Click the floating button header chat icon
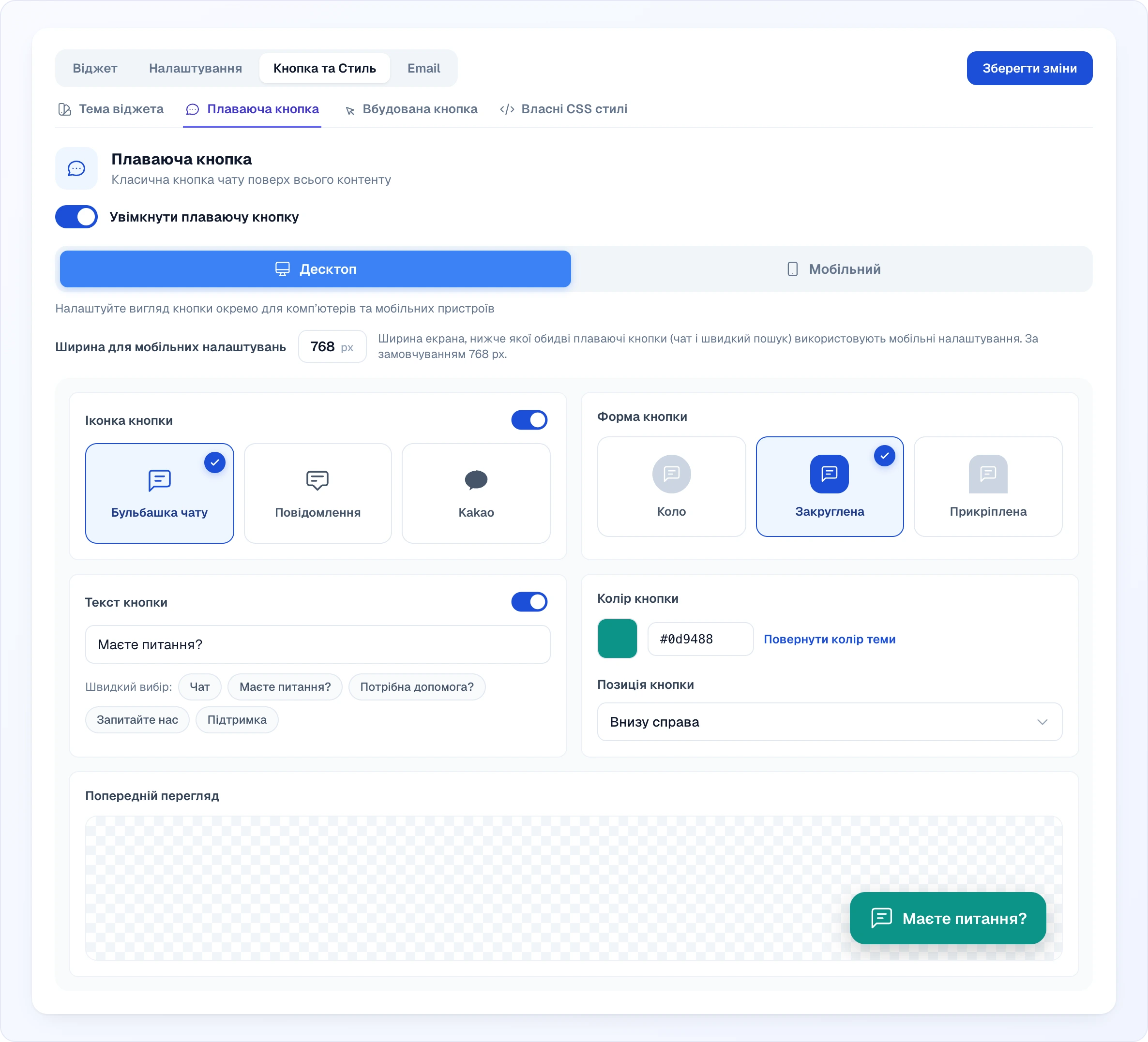 coord(76,168)
